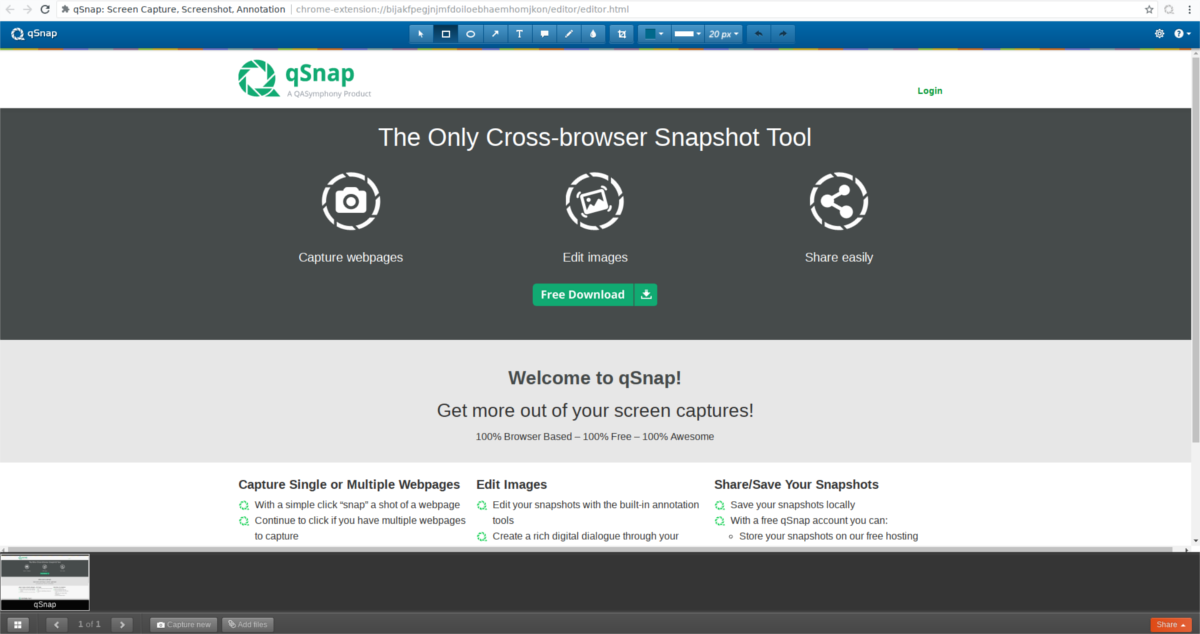Reload the page in the browser
This screenshot has height=634, width=1200.
[x=45, y=9]
